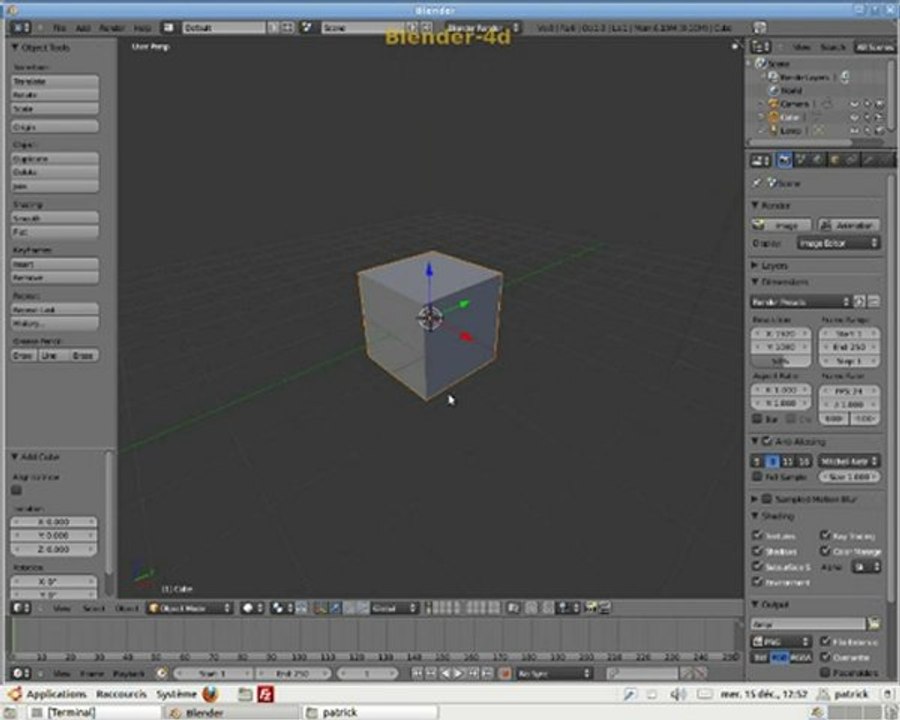
Task: Click the FileZilla launcher icon
Action: click(265, 694)
